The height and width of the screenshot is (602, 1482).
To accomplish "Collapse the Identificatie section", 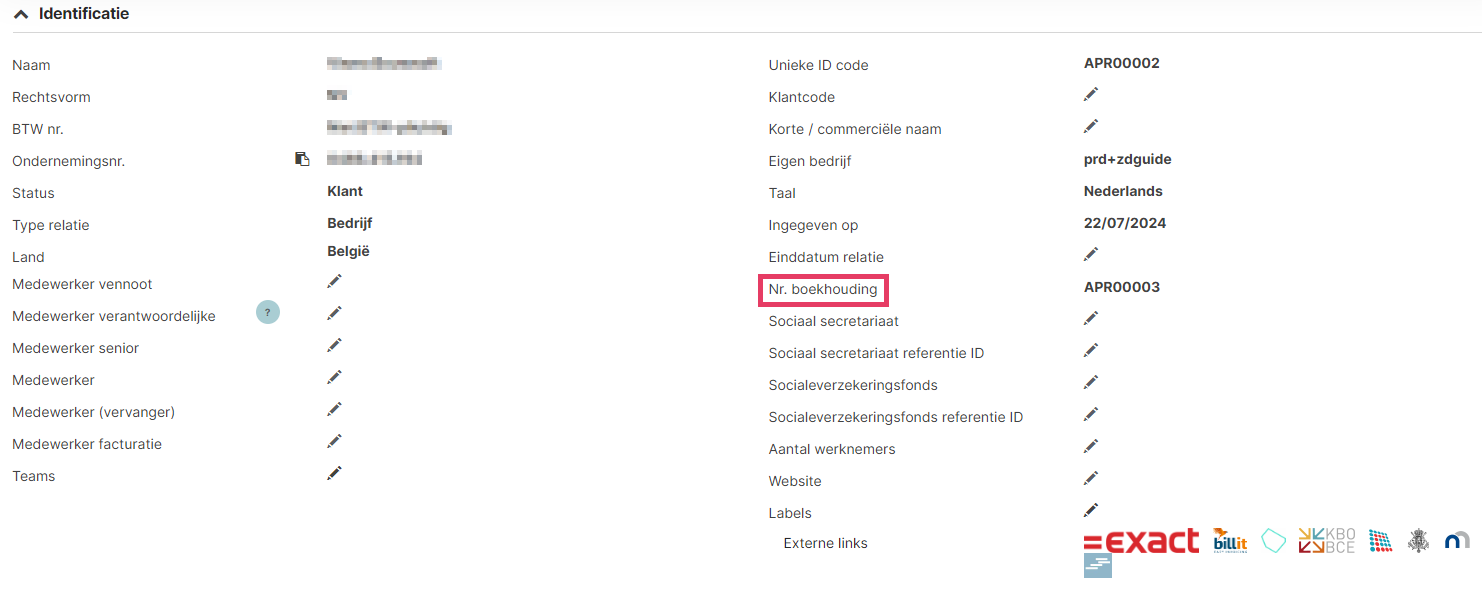I will point(21,15).
